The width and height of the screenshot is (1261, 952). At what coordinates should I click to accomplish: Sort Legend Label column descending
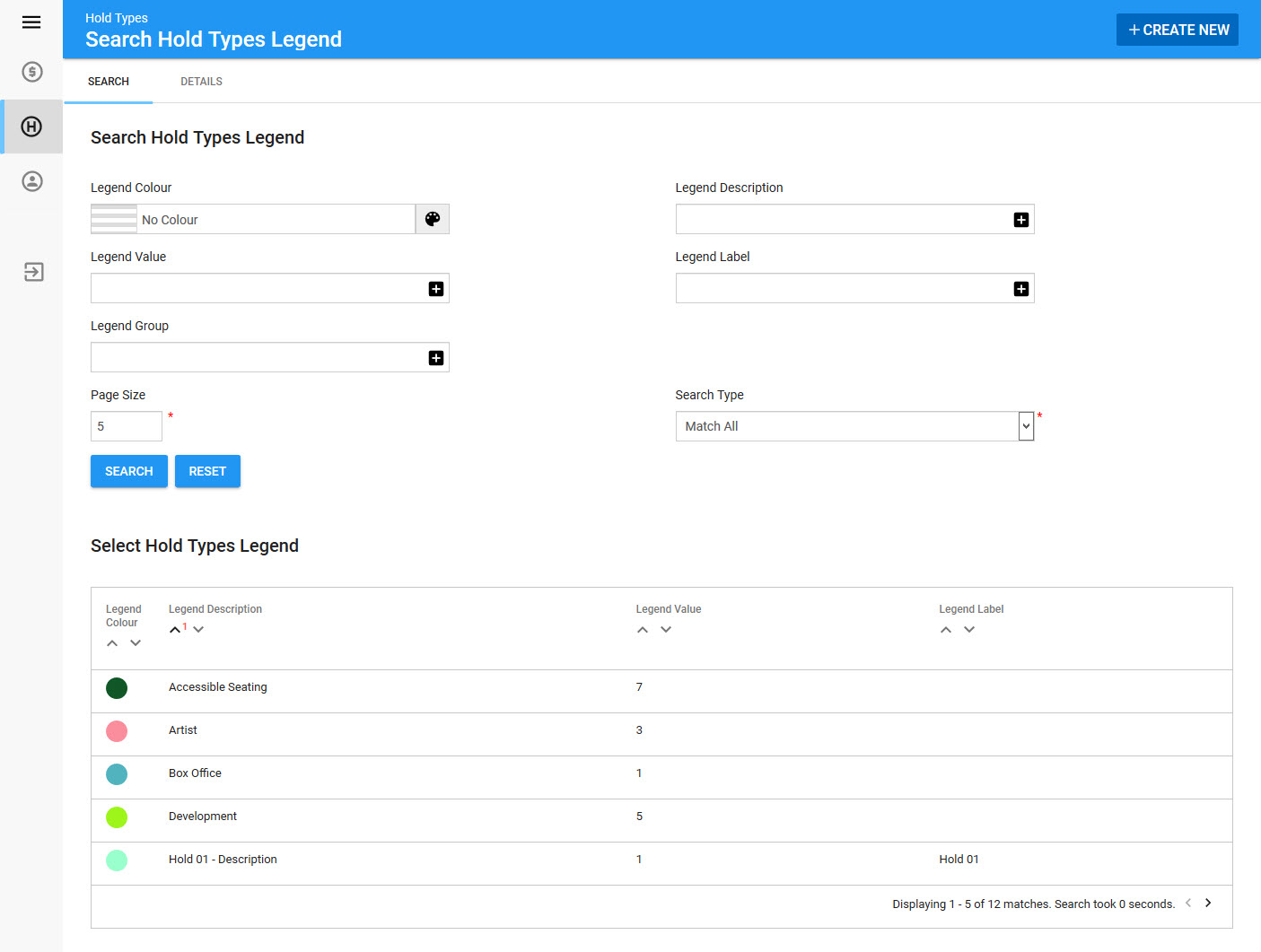click(x=969, y=630)
